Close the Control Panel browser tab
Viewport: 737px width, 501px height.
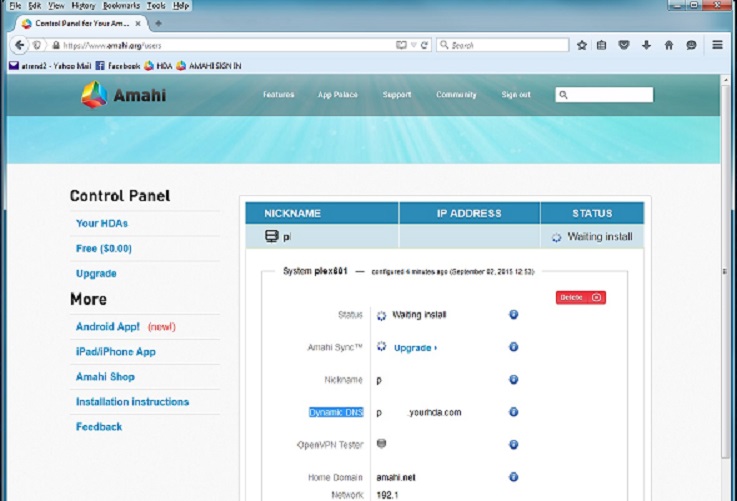[x=138, y=23]
